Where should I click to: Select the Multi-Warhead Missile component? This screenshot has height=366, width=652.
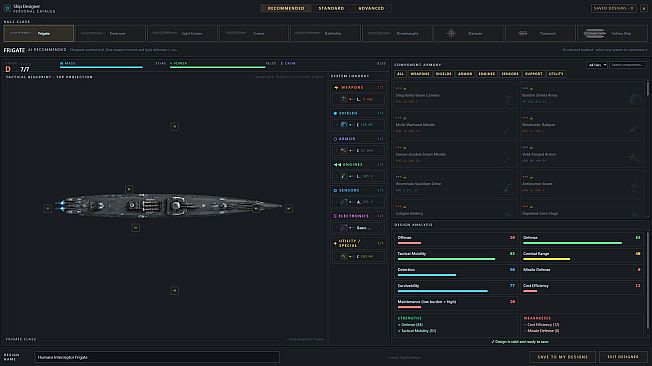456,125
